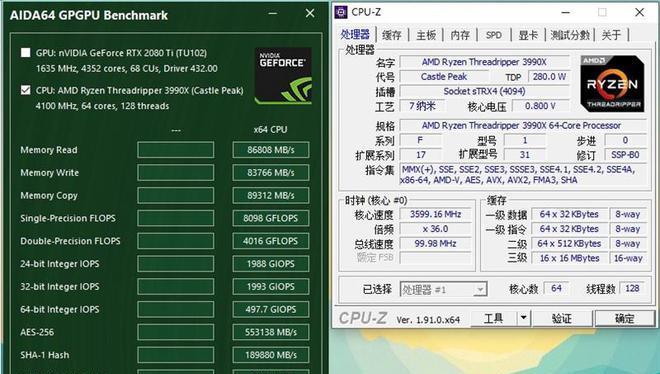Screen dimensions: 660x374
Task: Click the 确定 button in CPU-Z
Action: [x=625, y=318]
